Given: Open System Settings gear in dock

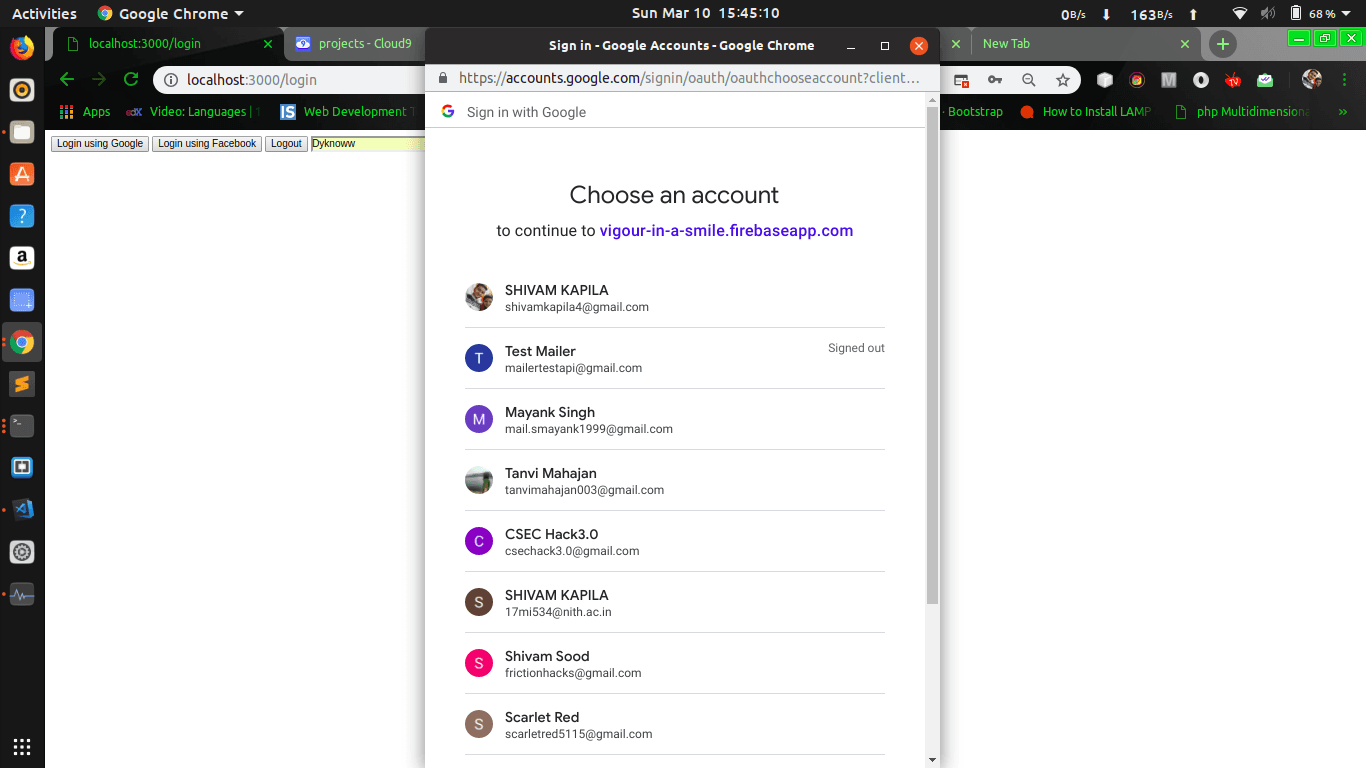Looking at the screenshot, I should click(x=22, y=552).
